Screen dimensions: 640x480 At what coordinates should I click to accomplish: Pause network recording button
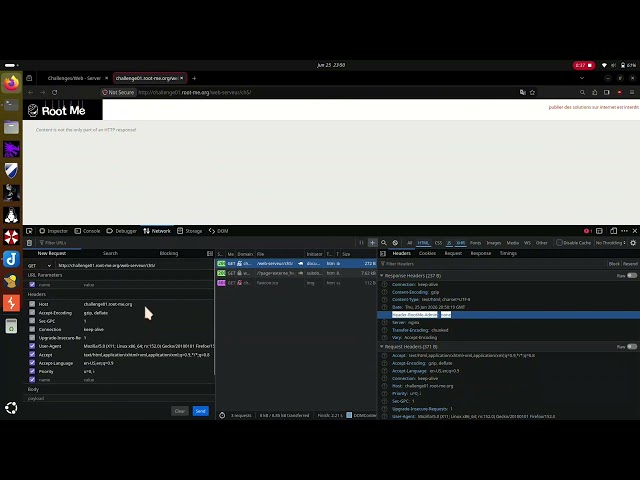coord(361,243)
